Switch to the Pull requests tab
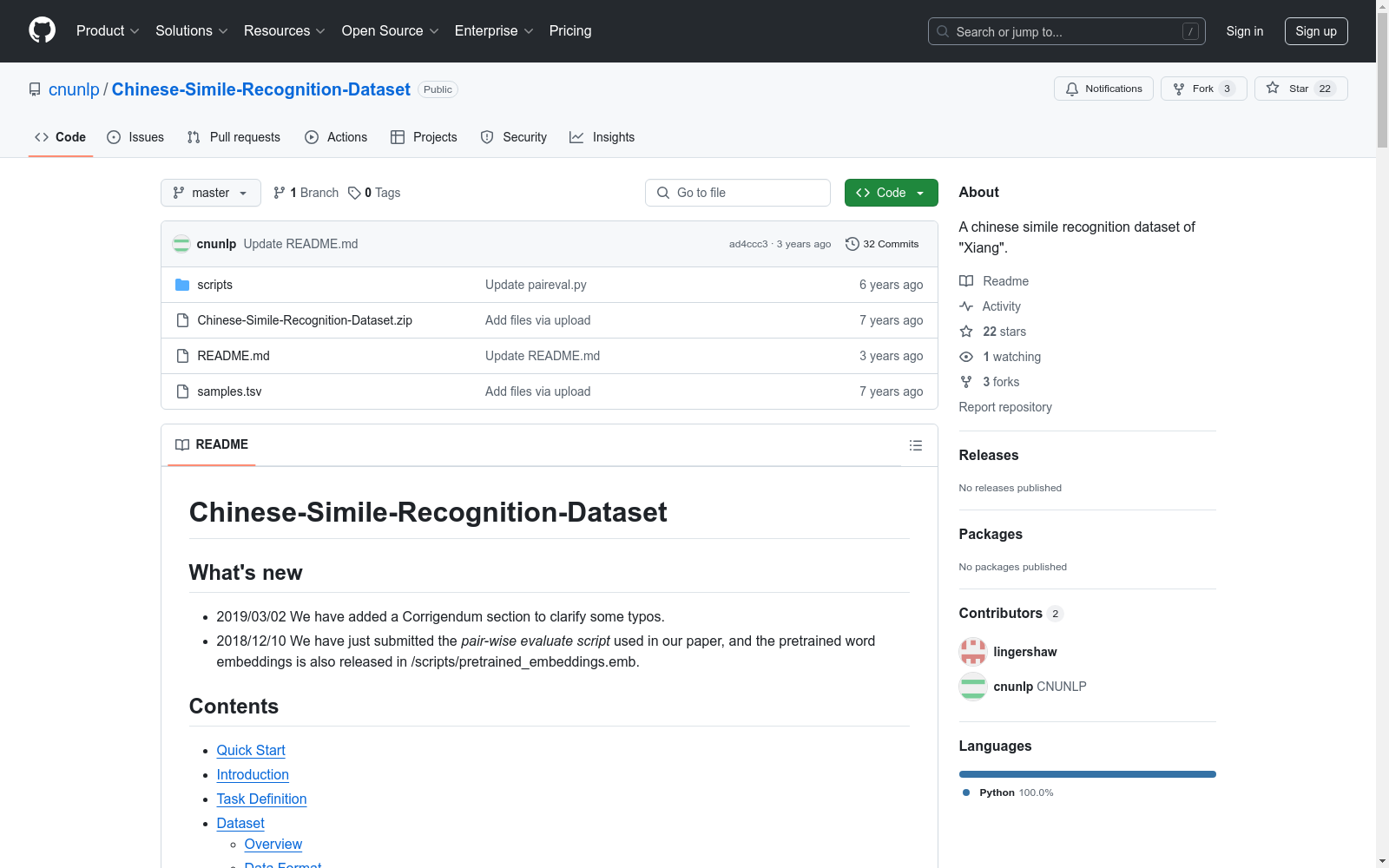Viewport: 1389px width, 868px height. click(x=234, y=137)
